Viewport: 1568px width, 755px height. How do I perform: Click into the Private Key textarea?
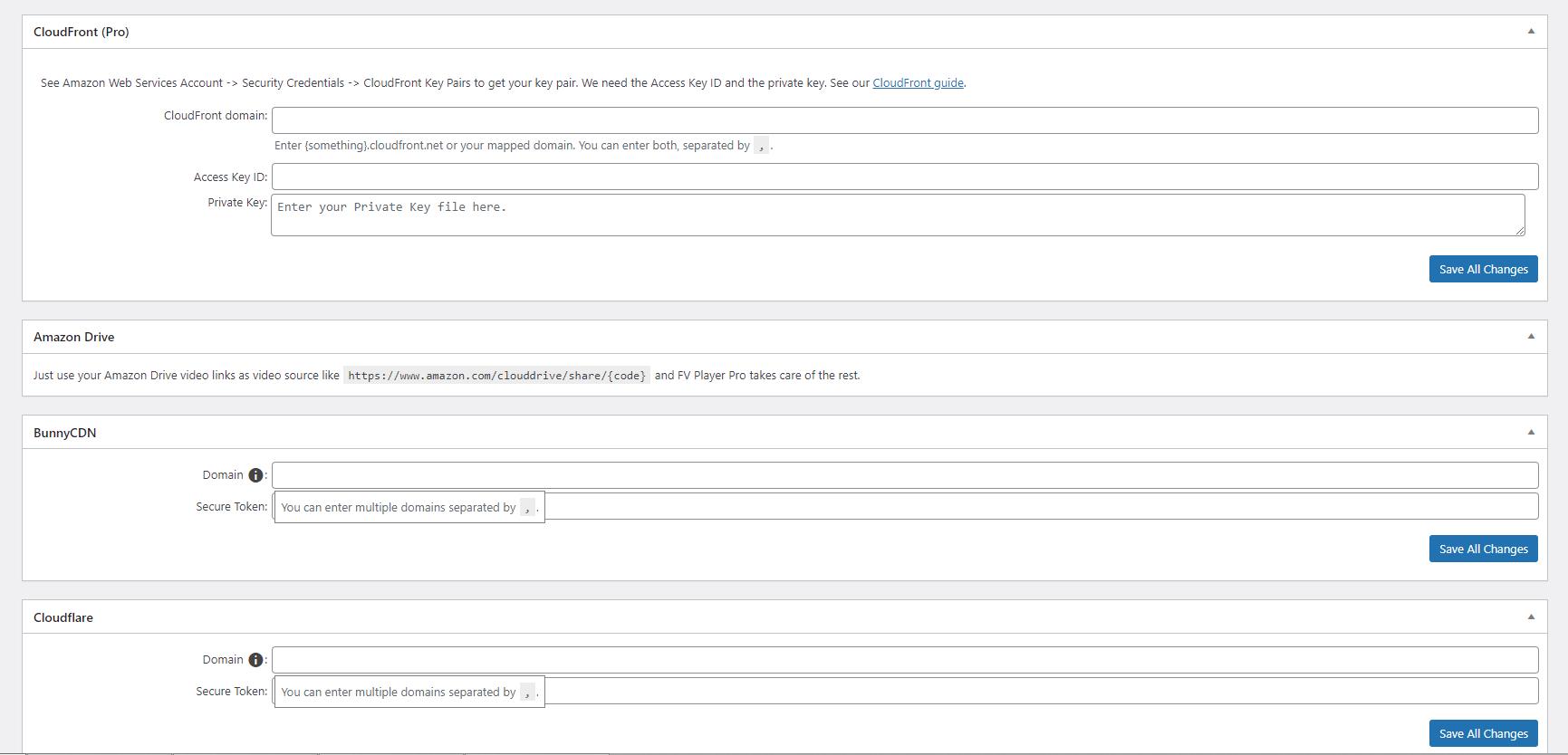[x=898, y=215]
